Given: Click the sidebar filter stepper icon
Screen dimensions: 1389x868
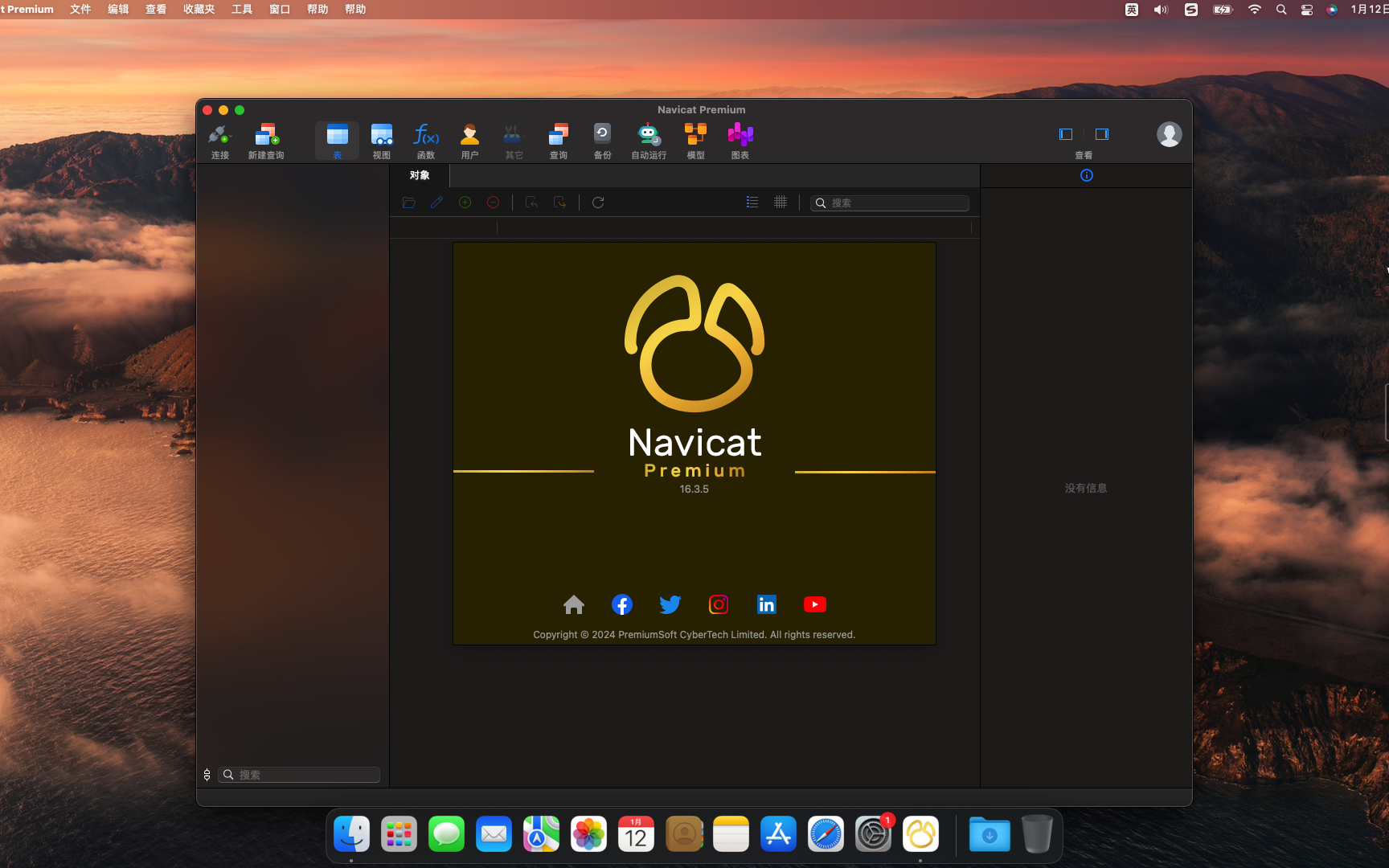Looking at the screenshot, I should pos(207,775).
